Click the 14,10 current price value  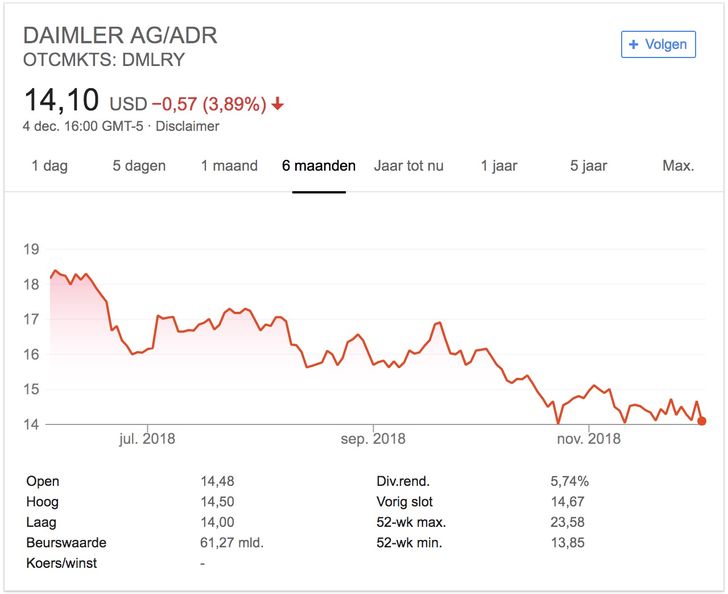pyautogui.click(x=61, y=100)
